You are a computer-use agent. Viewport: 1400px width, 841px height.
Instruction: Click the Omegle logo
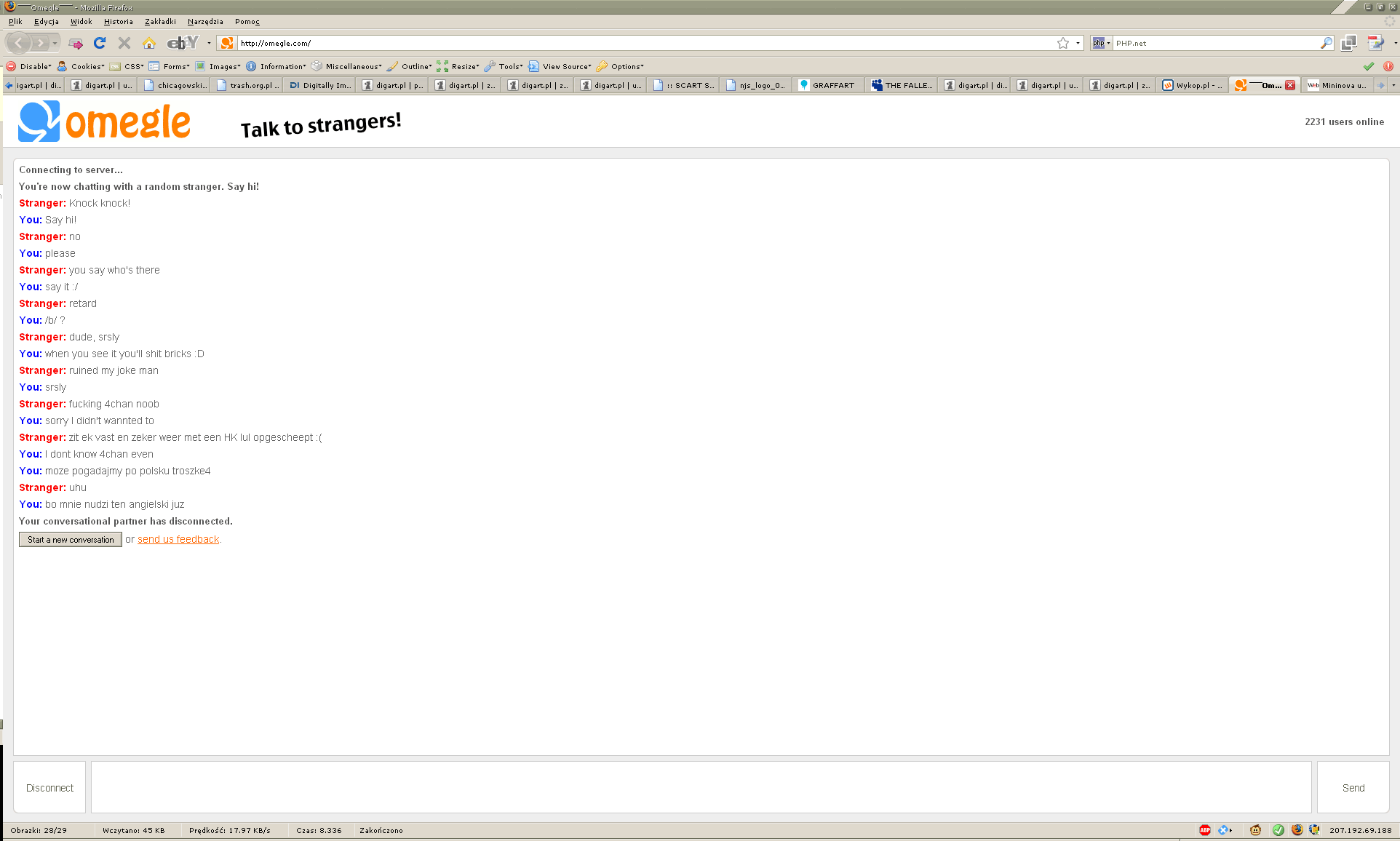[x=105, y=121]
